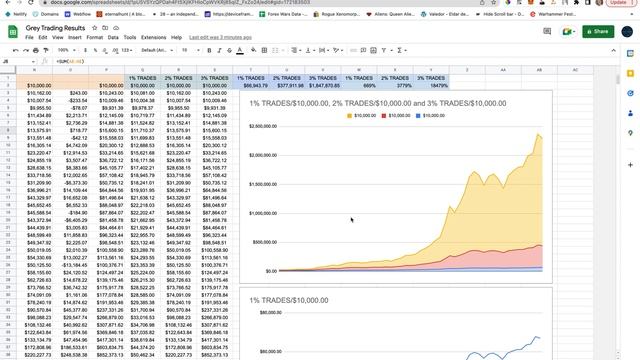The height and width of the screenshot is (360, 640).
Task: Click the cloud document status icon
Action: [116, 28]
